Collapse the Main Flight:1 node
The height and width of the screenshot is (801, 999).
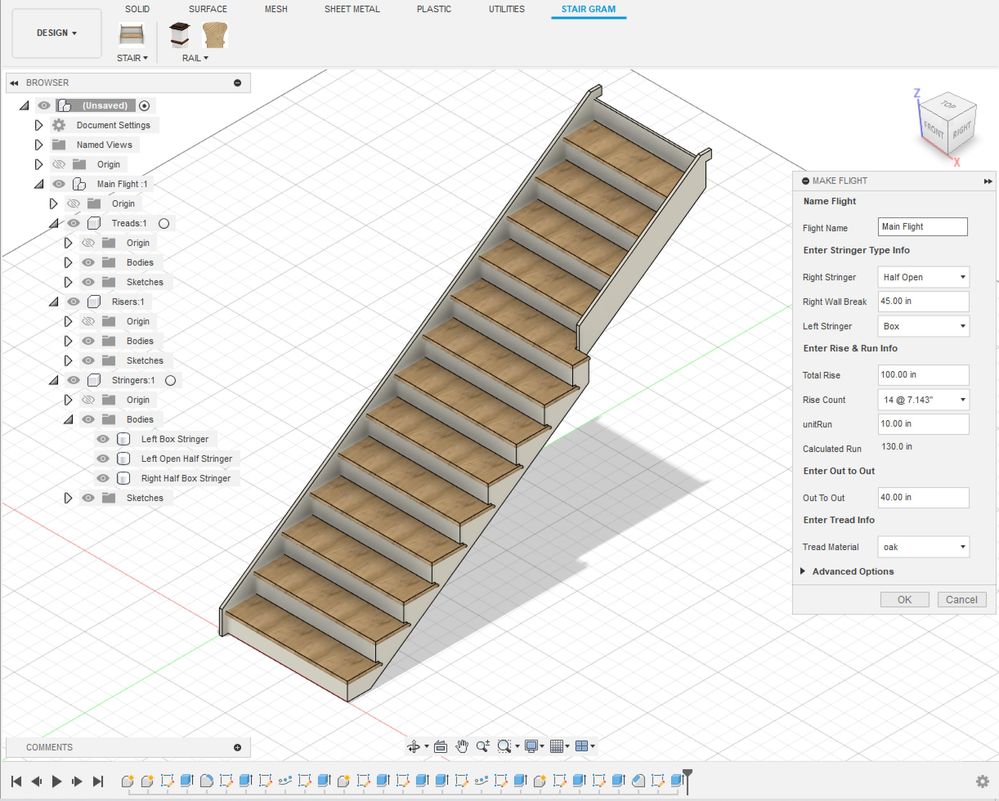(x=39, y=184)
